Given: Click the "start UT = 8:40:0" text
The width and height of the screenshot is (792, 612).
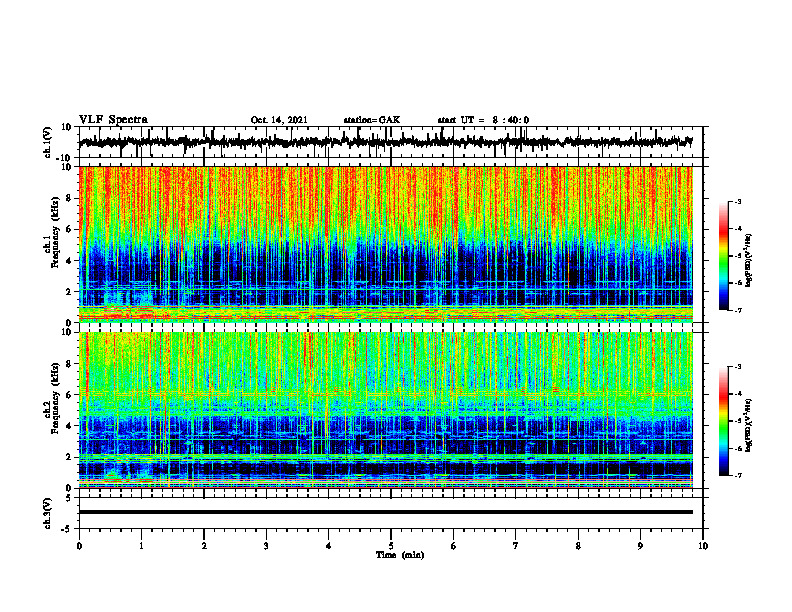Looking at the screenshot, I should [x=483, y=120].
